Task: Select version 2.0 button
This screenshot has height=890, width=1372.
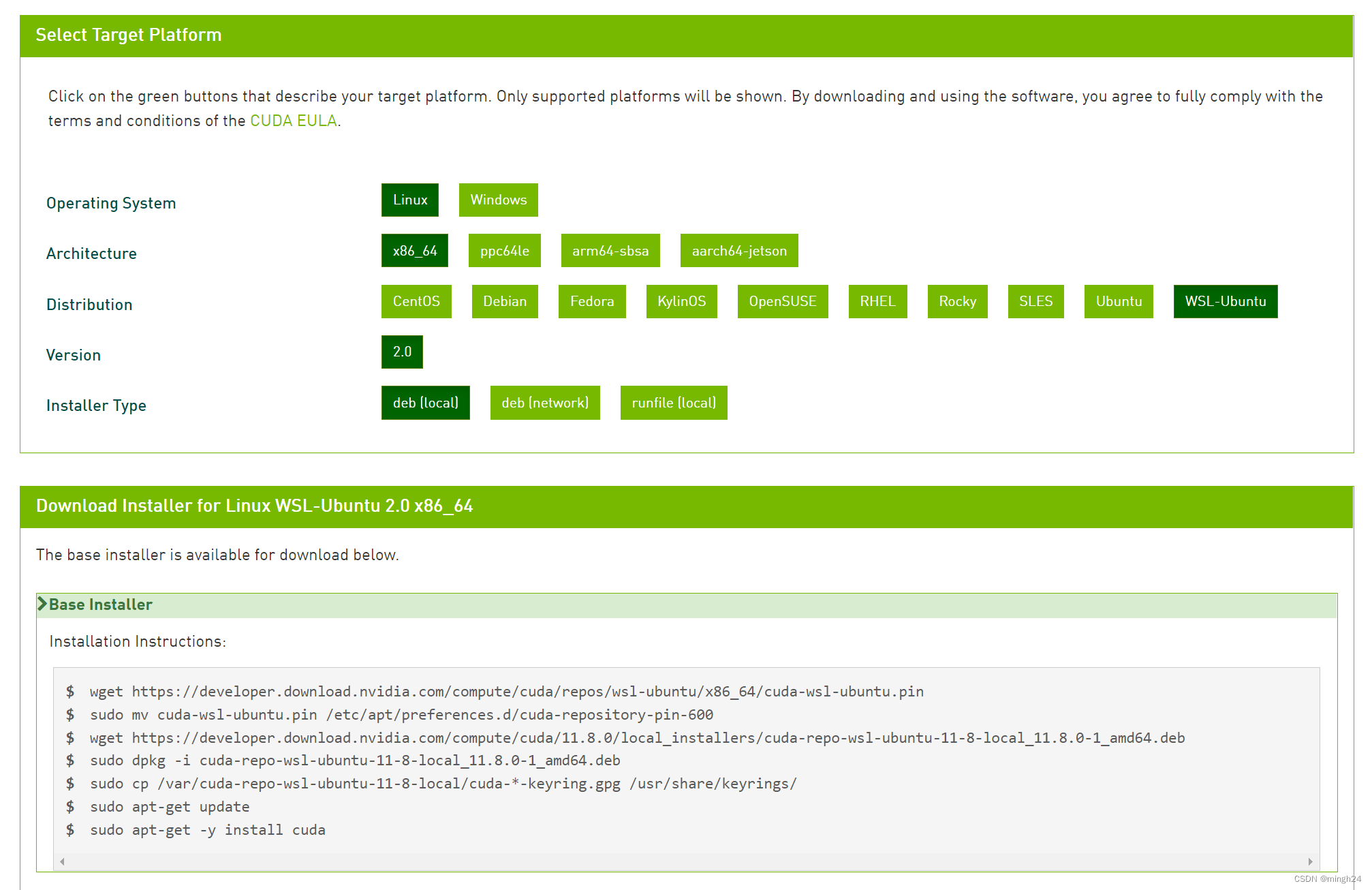Action: pyautogui.click(x=402, y=352)
